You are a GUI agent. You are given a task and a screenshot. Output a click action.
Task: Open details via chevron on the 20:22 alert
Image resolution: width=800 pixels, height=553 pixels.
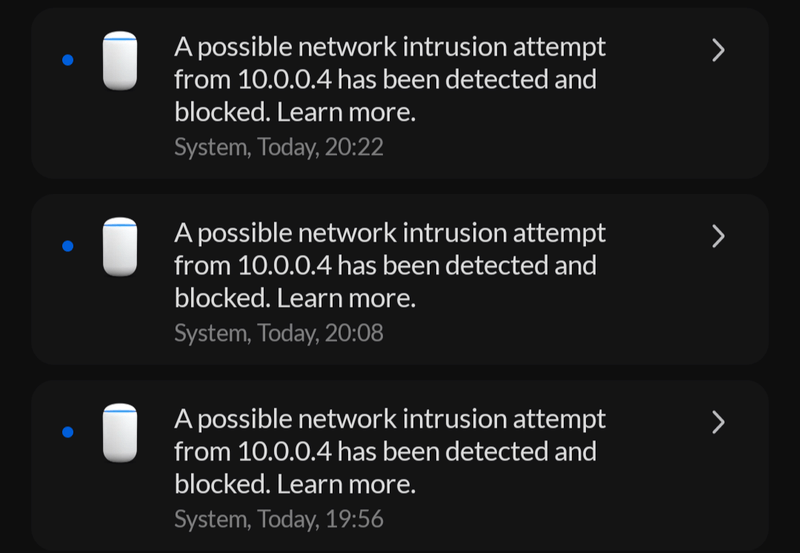pos(718,51)
